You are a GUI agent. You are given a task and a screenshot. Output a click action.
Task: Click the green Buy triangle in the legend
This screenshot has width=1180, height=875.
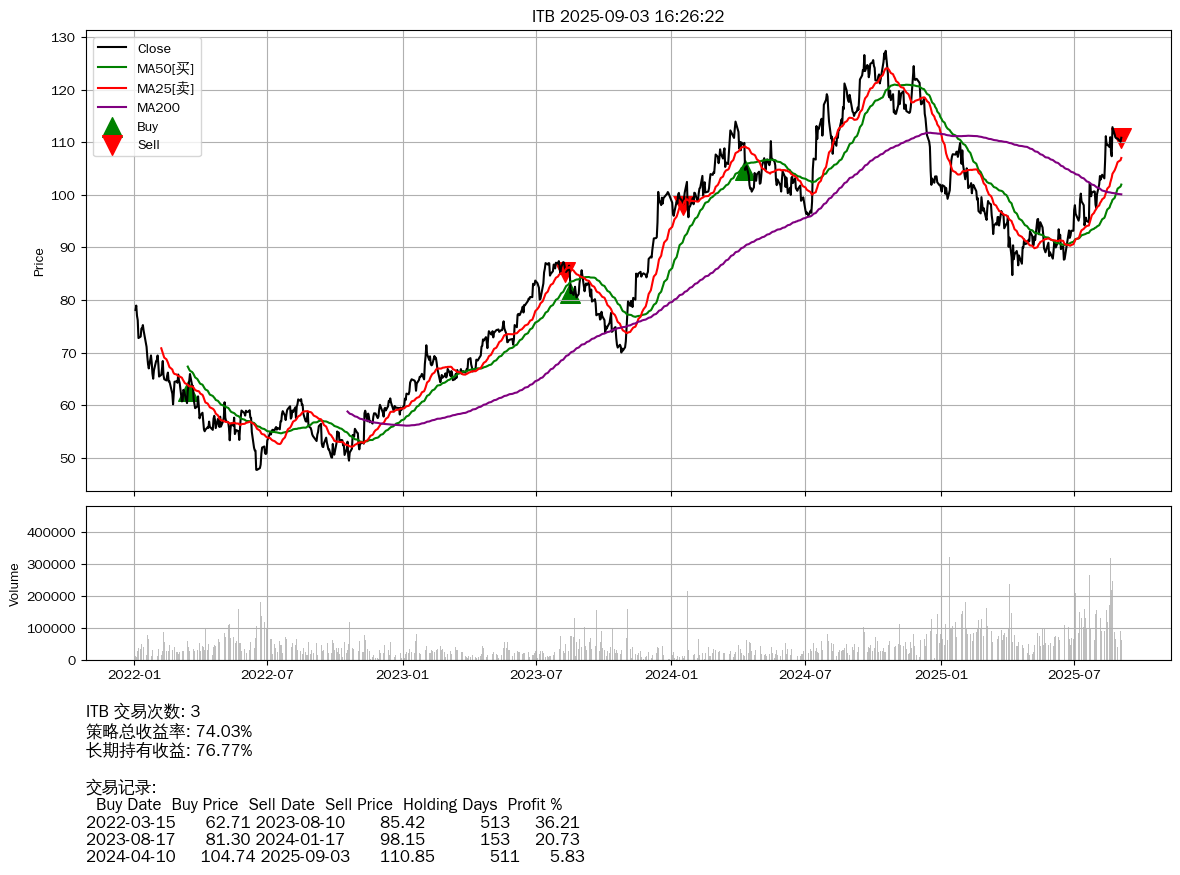(x=112, y=127)
